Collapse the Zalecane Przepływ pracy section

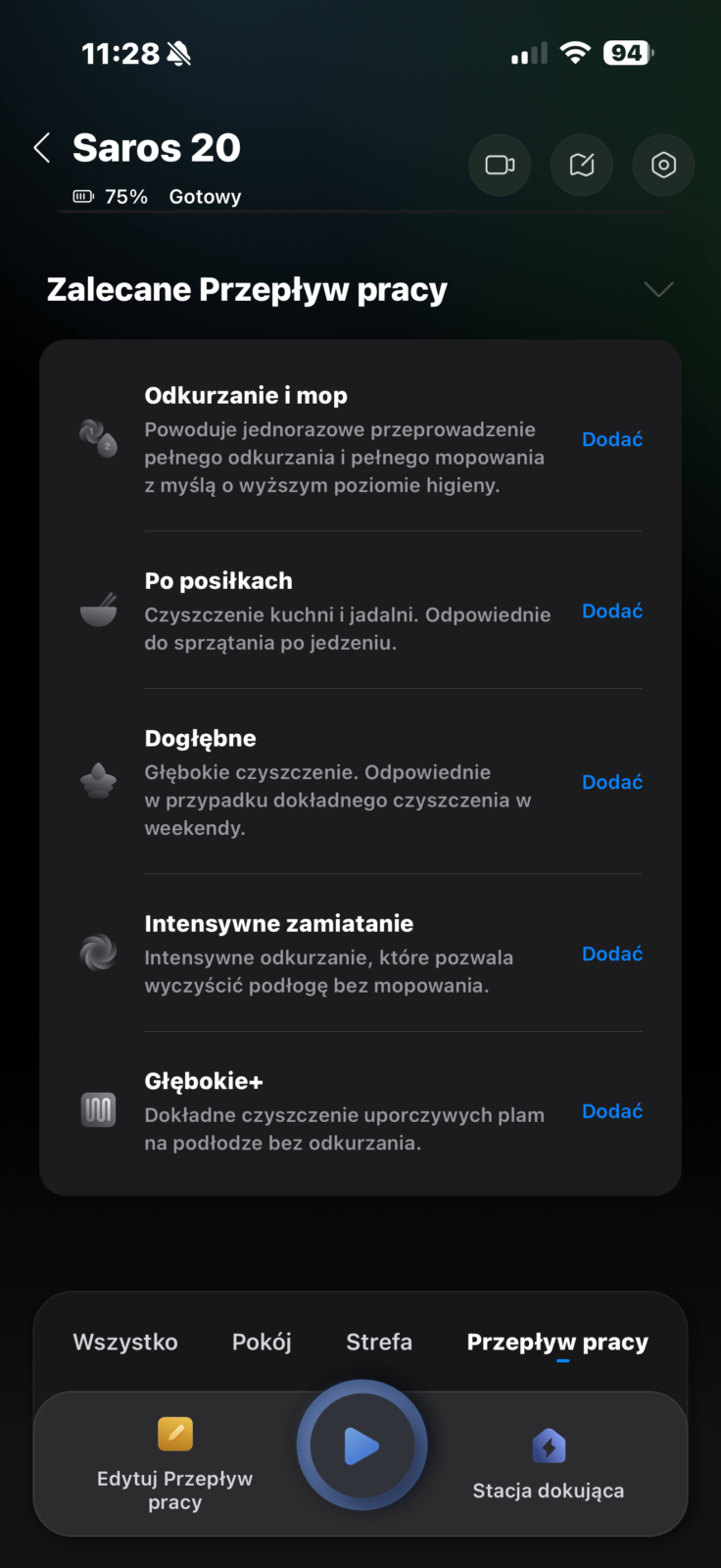pyautogui.click(x=658, y=289)
